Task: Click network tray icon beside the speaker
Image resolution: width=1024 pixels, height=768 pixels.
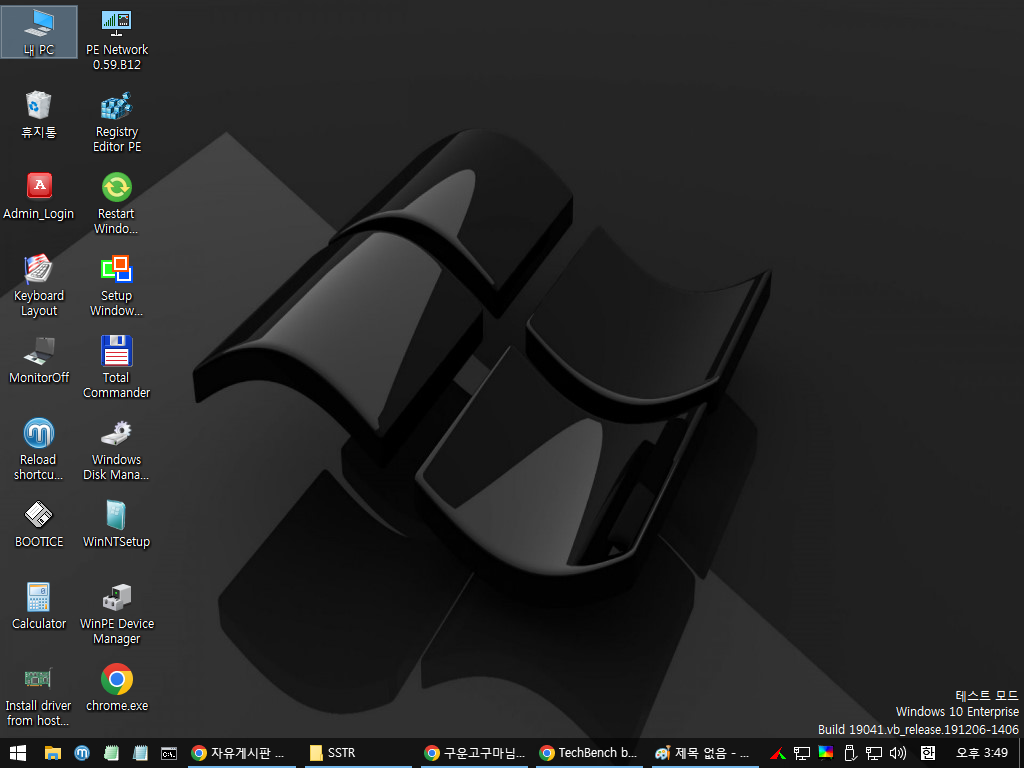Action: coord(874,753)
